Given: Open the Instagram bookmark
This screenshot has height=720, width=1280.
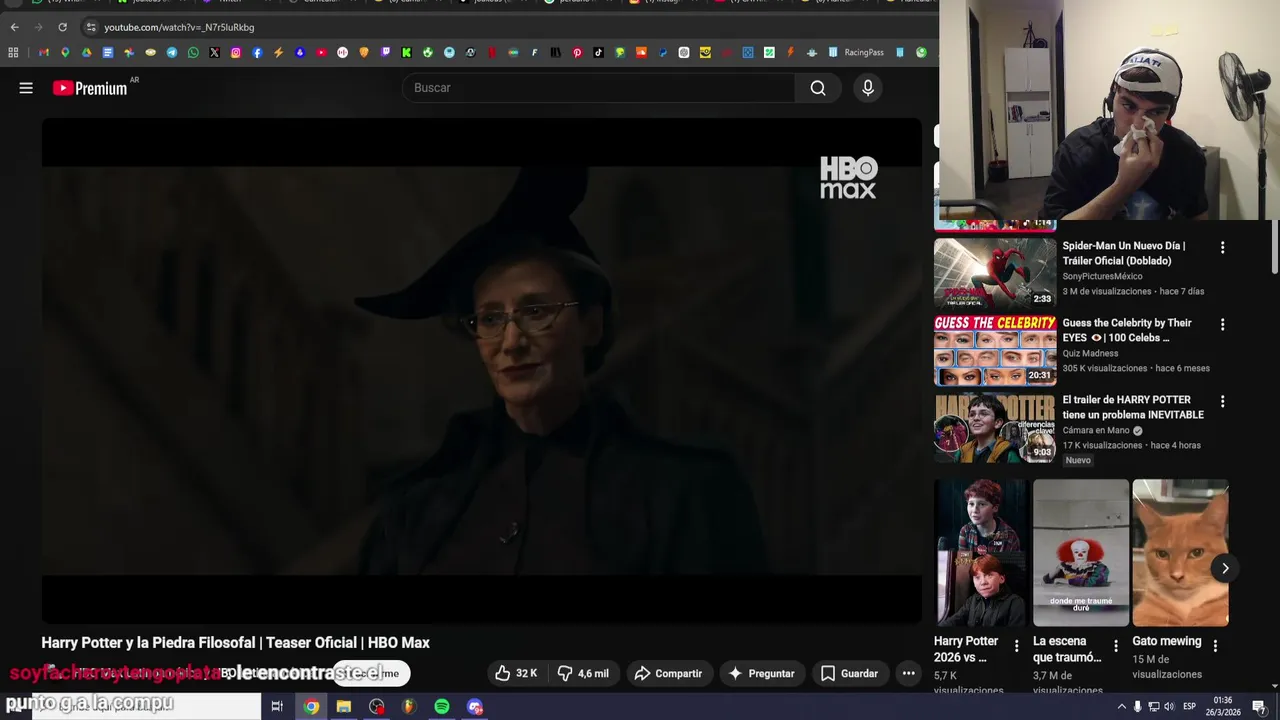Looking at the screenshot, I should click(x=236, y=52).
